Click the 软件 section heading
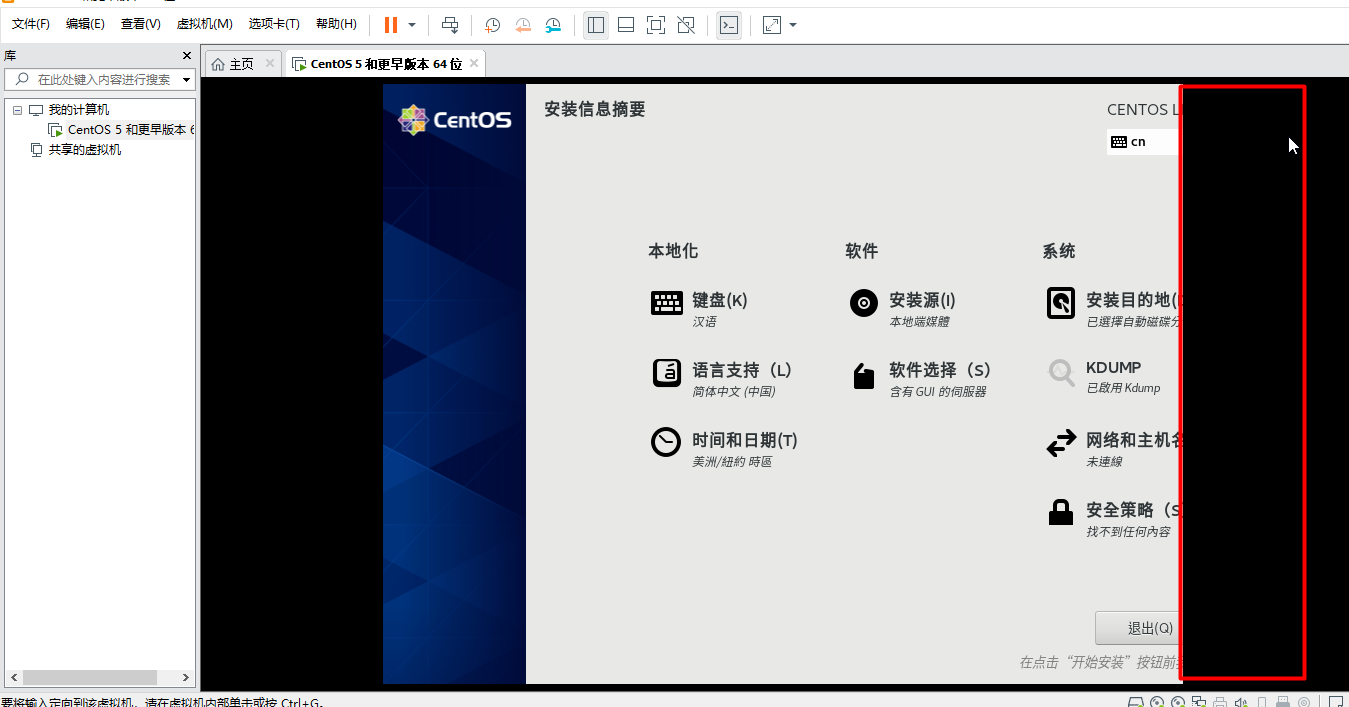 (861, 251)
